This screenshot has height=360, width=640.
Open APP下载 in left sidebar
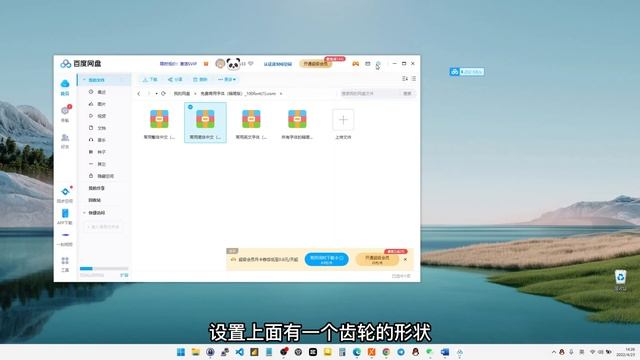coord(65,217)
